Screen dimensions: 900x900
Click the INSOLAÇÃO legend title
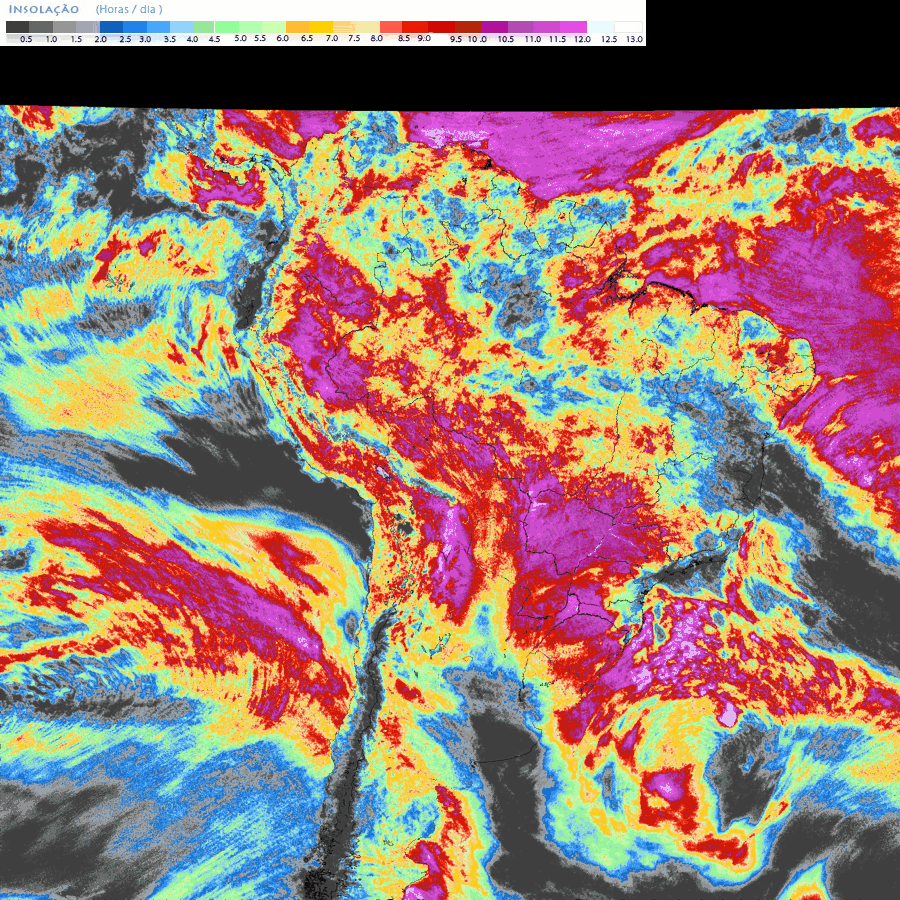(44, 10)
